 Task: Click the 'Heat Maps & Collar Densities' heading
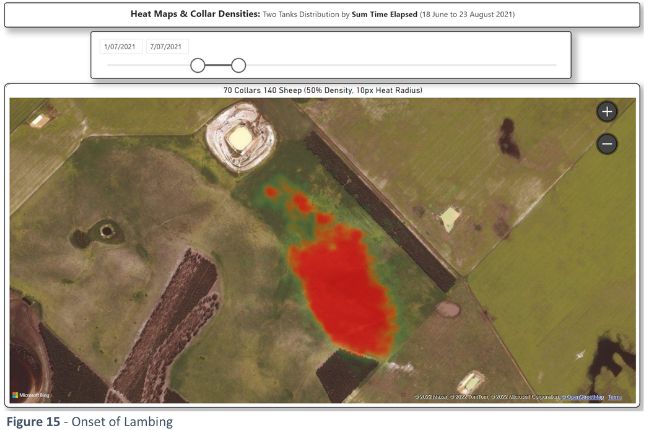tap(195, 14)
